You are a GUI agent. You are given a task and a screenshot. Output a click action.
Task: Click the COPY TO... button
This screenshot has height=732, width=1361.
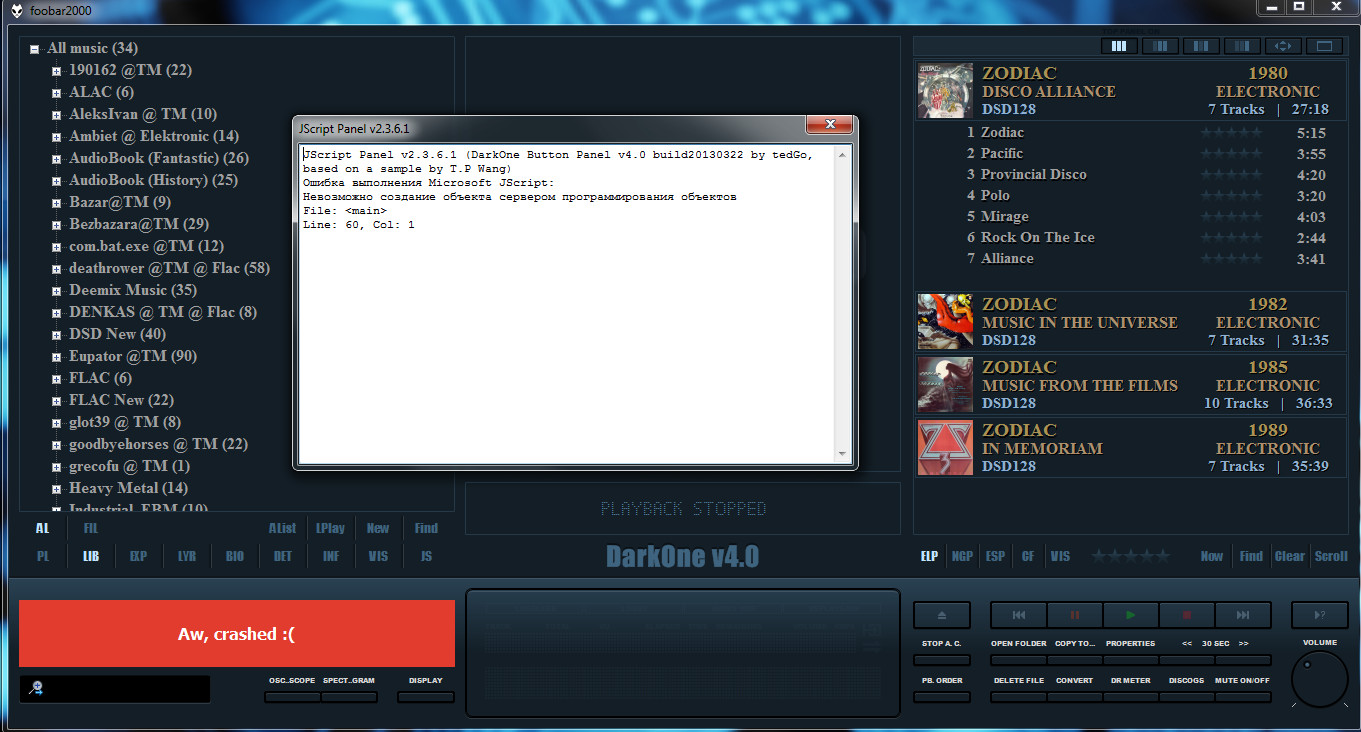[1075, 660]
